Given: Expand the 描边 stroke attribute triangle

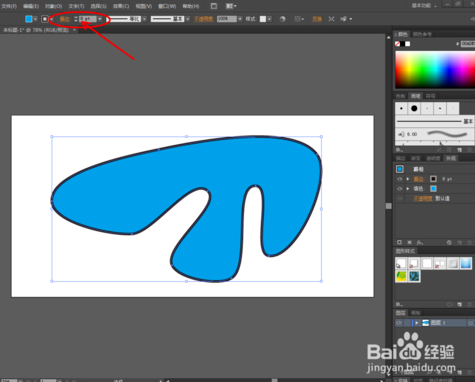Looking at the screenshot, I should (408, 179).
